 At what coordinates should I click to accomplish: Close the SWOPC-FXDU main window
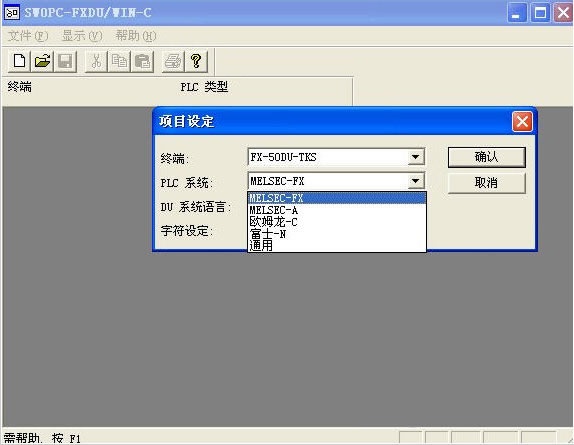[564, 13]
